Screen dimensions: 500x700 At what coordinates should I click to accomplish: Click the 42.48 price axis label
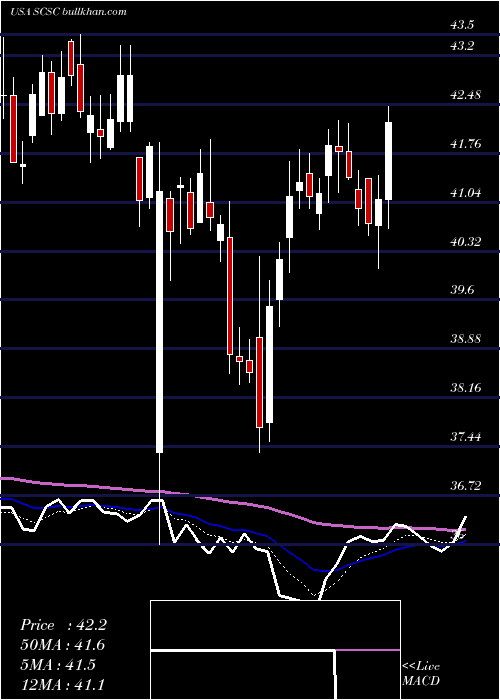(465, 95)
